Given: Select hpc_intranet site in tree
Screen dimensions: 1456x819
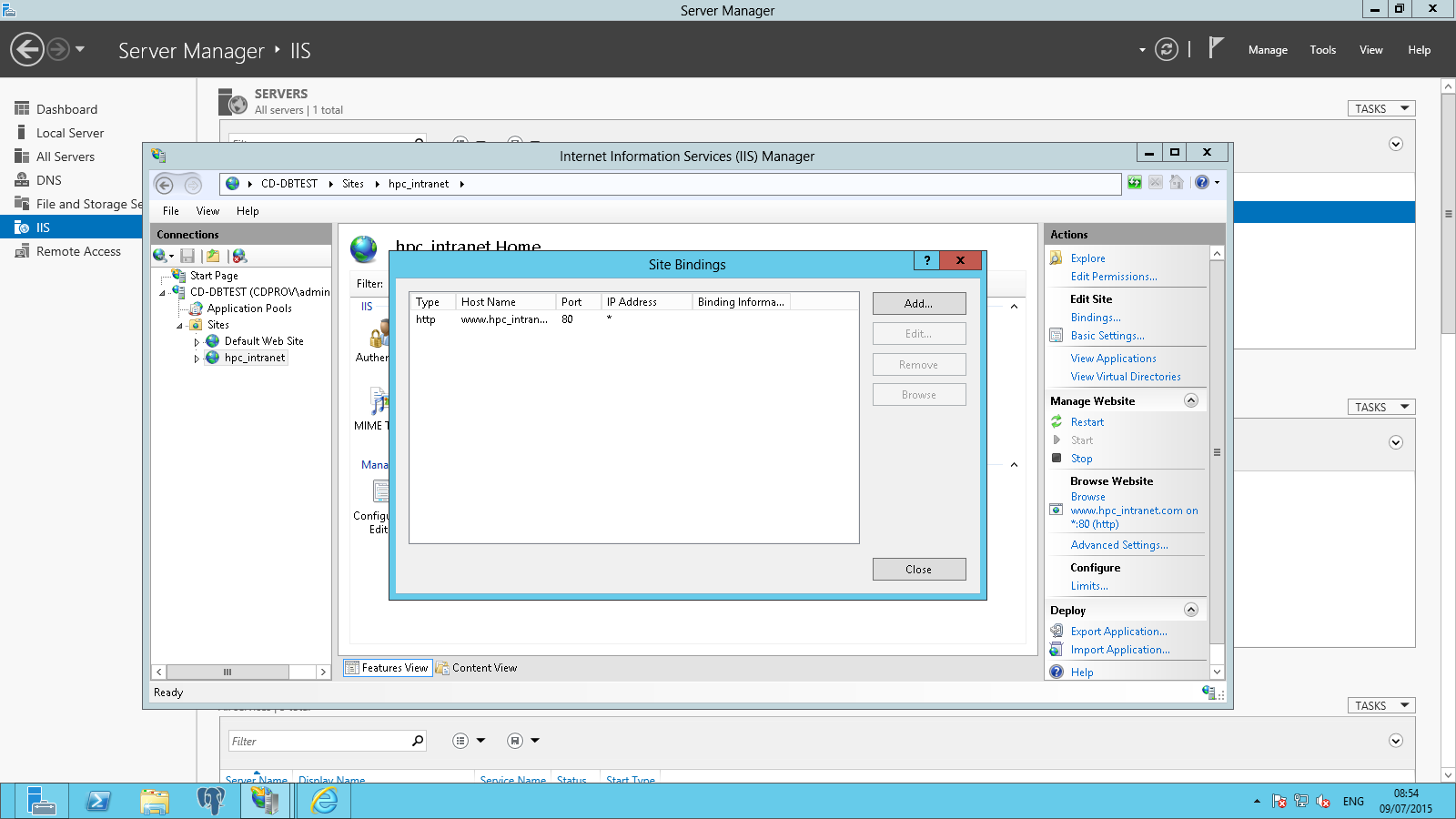Looking at the screenshot, I should [255, 358].
